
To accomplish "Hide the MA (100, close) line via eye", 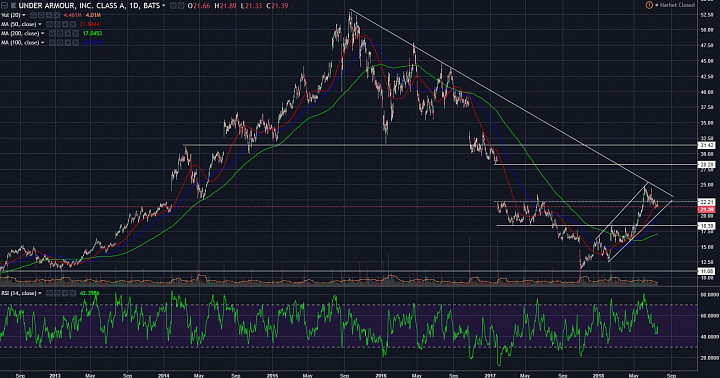I will coord(52,43).
